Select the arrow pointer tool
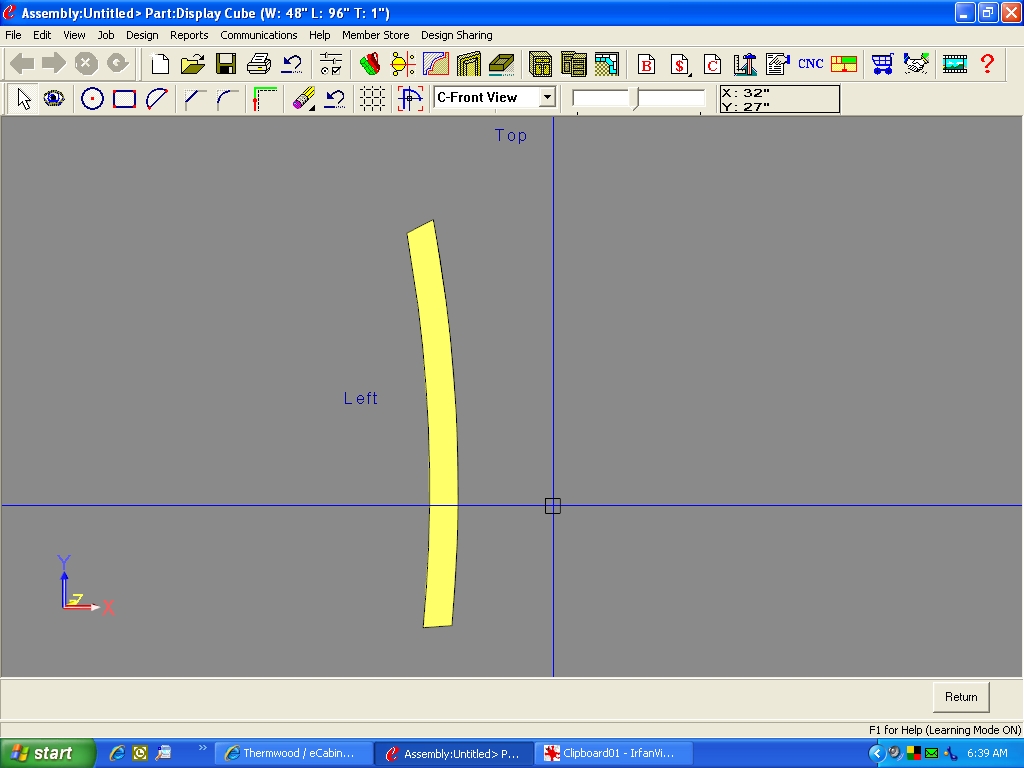 pos(24,99)
